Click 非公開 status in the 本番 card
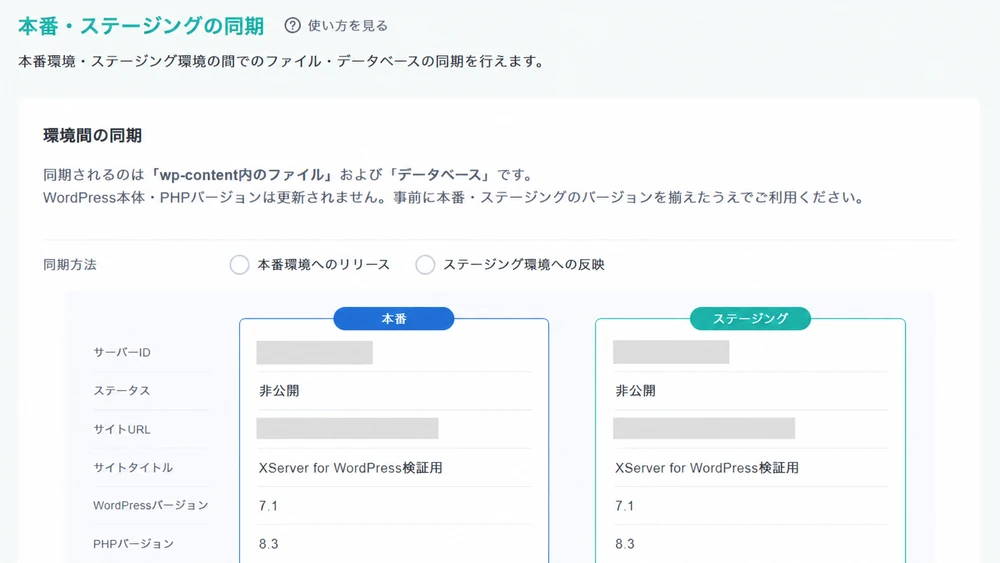This screenshot has width=1000, height=563. (x=279, y=391)
